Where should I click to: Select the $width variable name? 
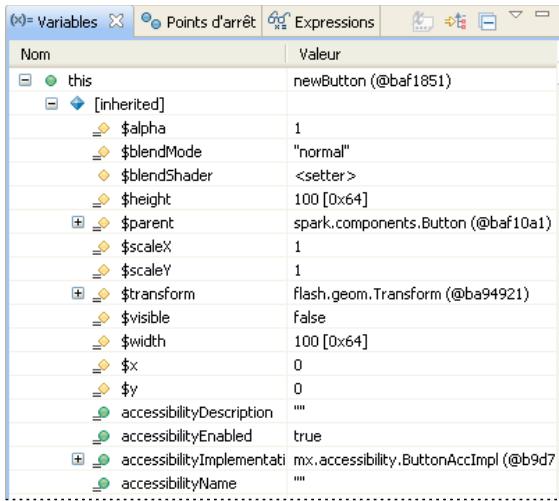[143, 341]
